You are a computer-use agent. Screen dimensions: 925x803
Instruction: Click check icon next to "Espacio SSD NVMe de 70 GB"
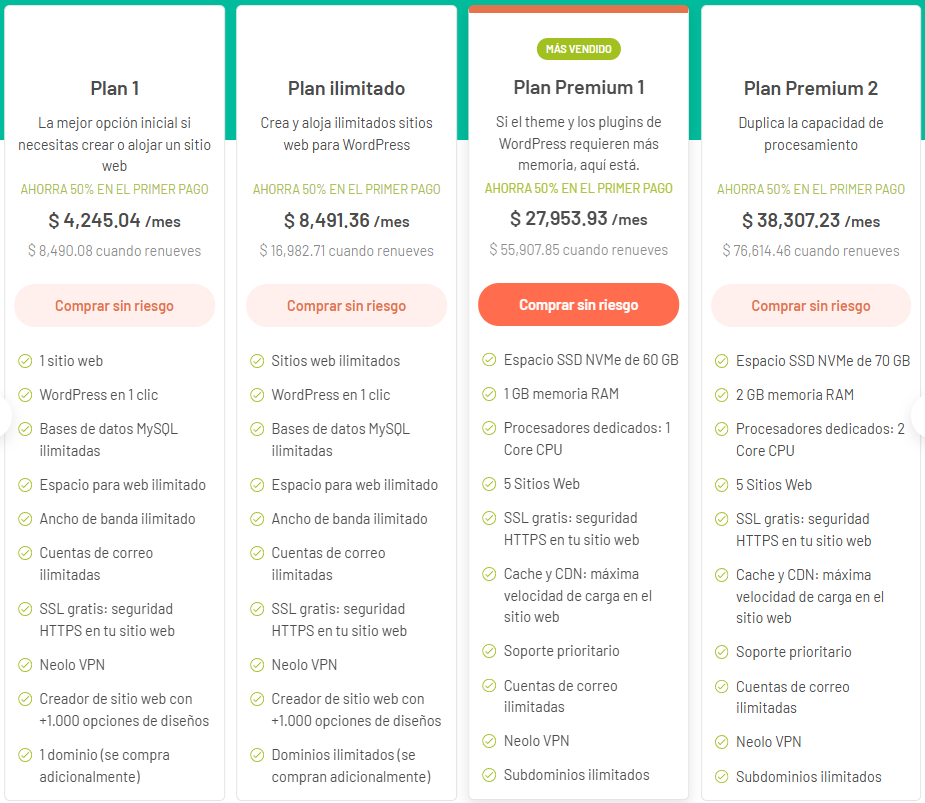[x=721, y=361]
